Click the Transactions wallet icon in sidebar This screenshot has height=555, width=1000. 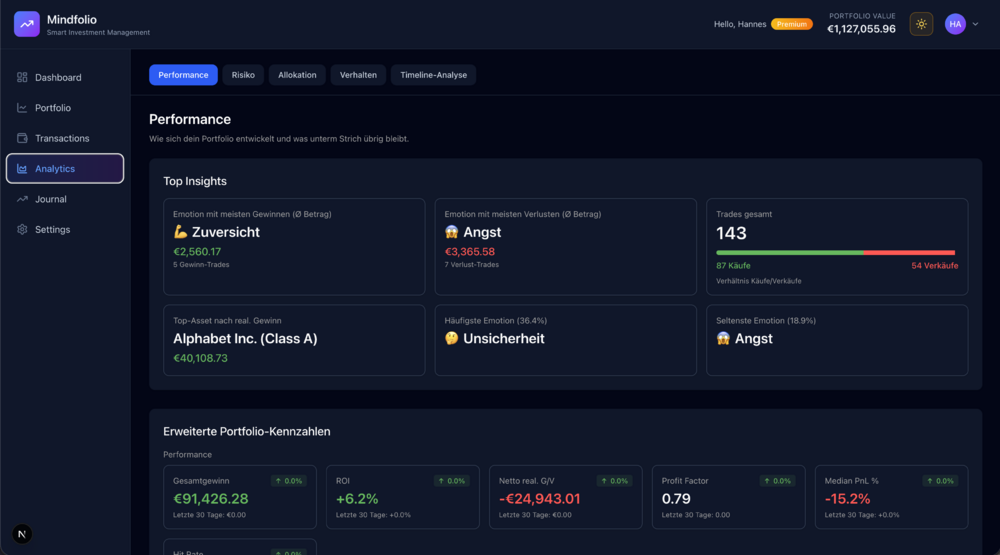[x=22, y=138]
